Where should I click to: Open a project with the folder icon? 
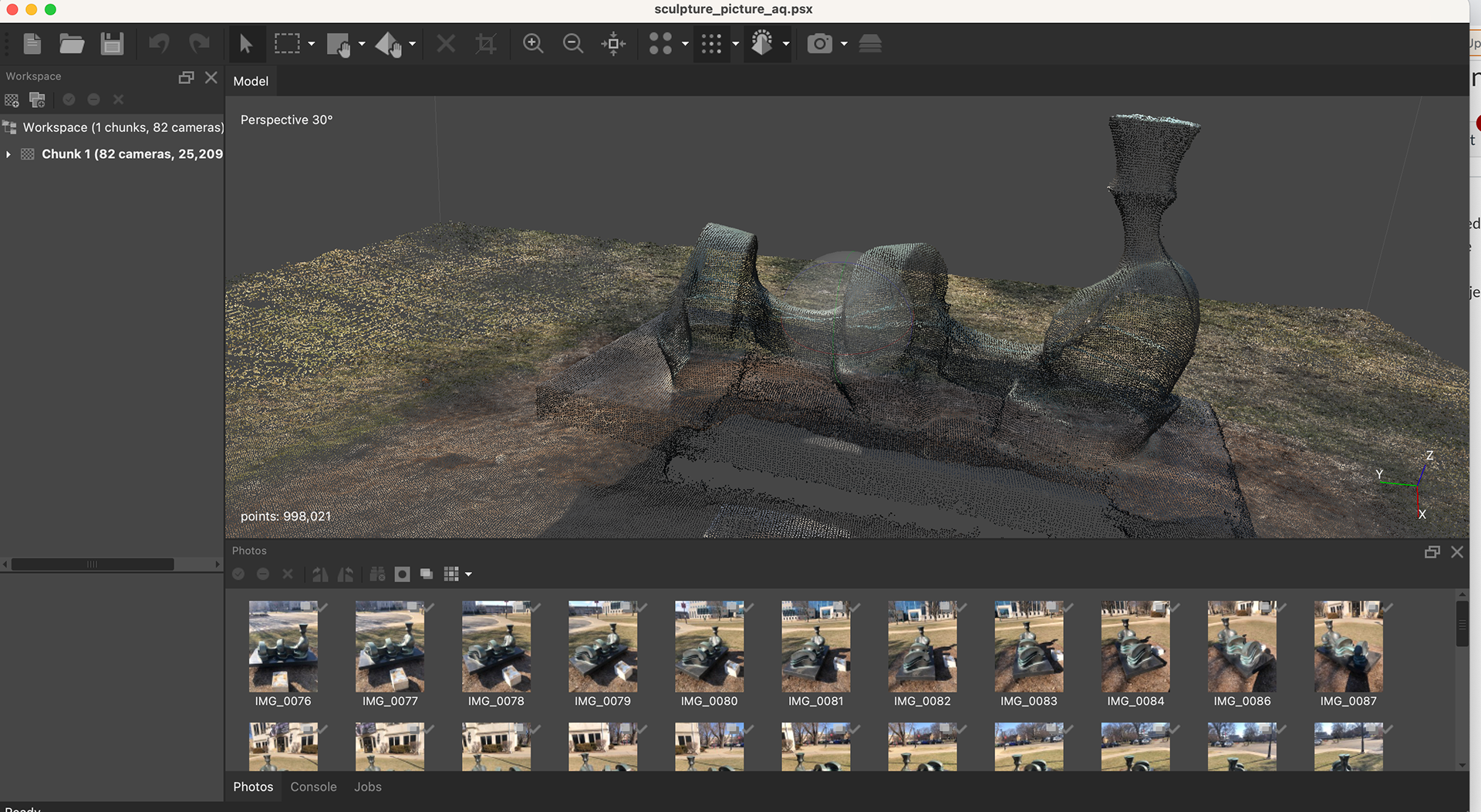point(72,44)
